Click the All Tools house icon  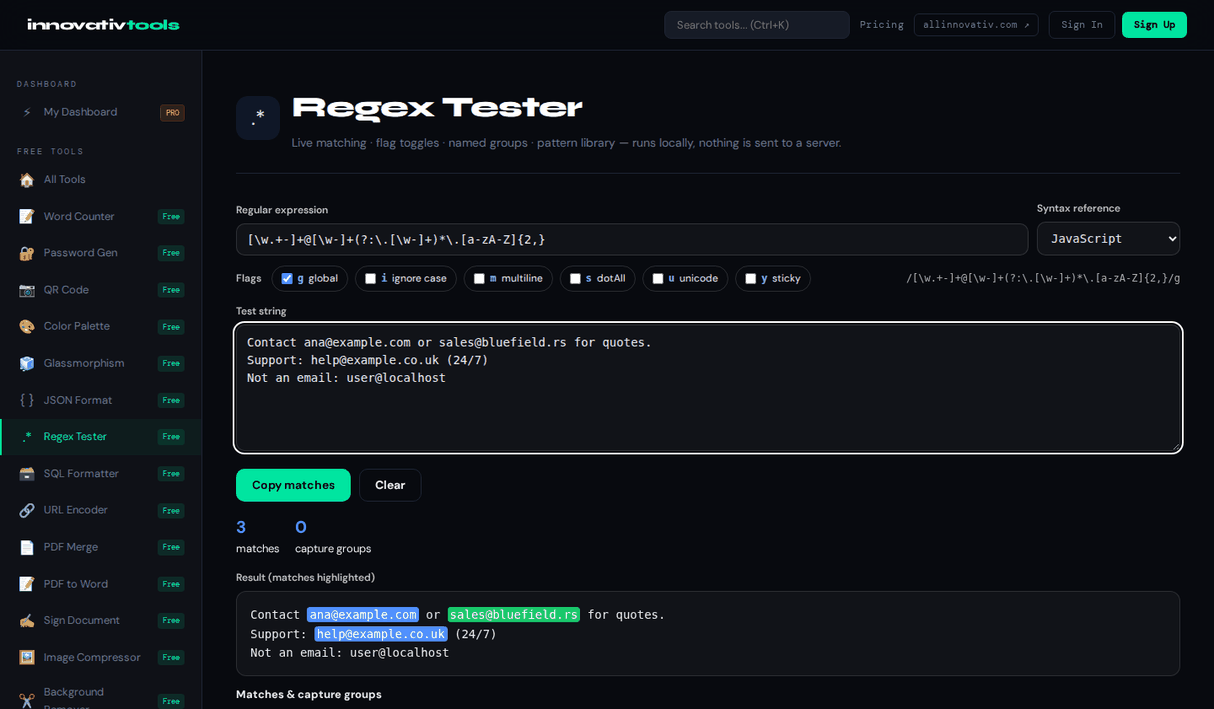click(27, 180)
